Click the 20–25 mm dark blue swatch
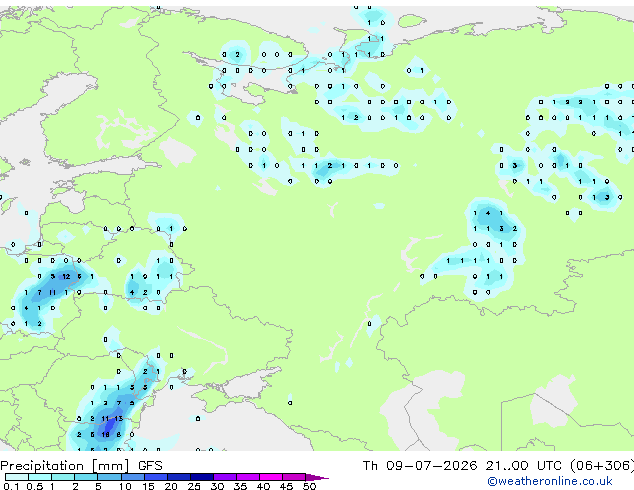The image size is (634, 490). (x=178, y=477)
